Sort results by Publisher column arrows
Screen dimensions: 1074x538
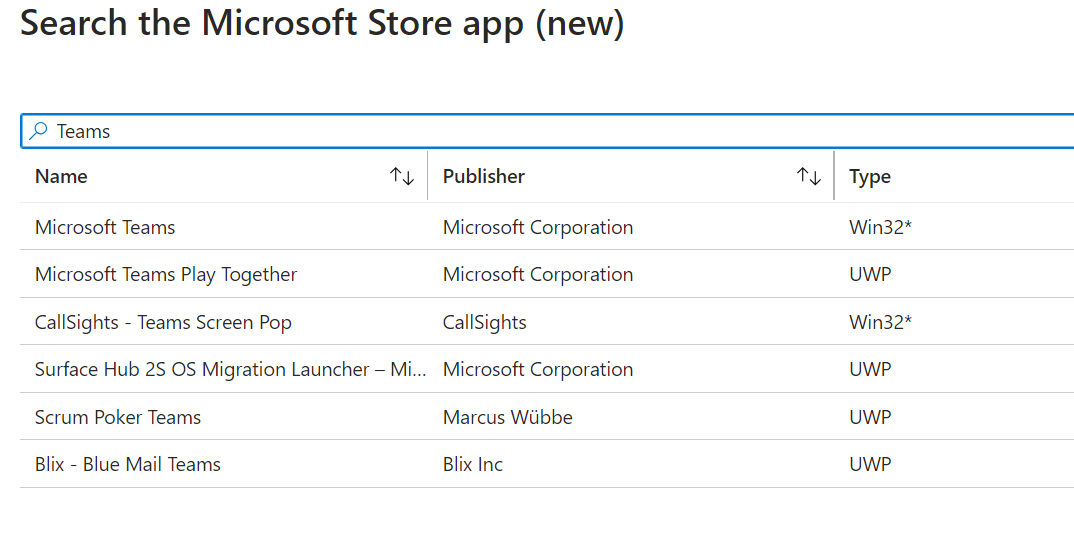[809, 176]
